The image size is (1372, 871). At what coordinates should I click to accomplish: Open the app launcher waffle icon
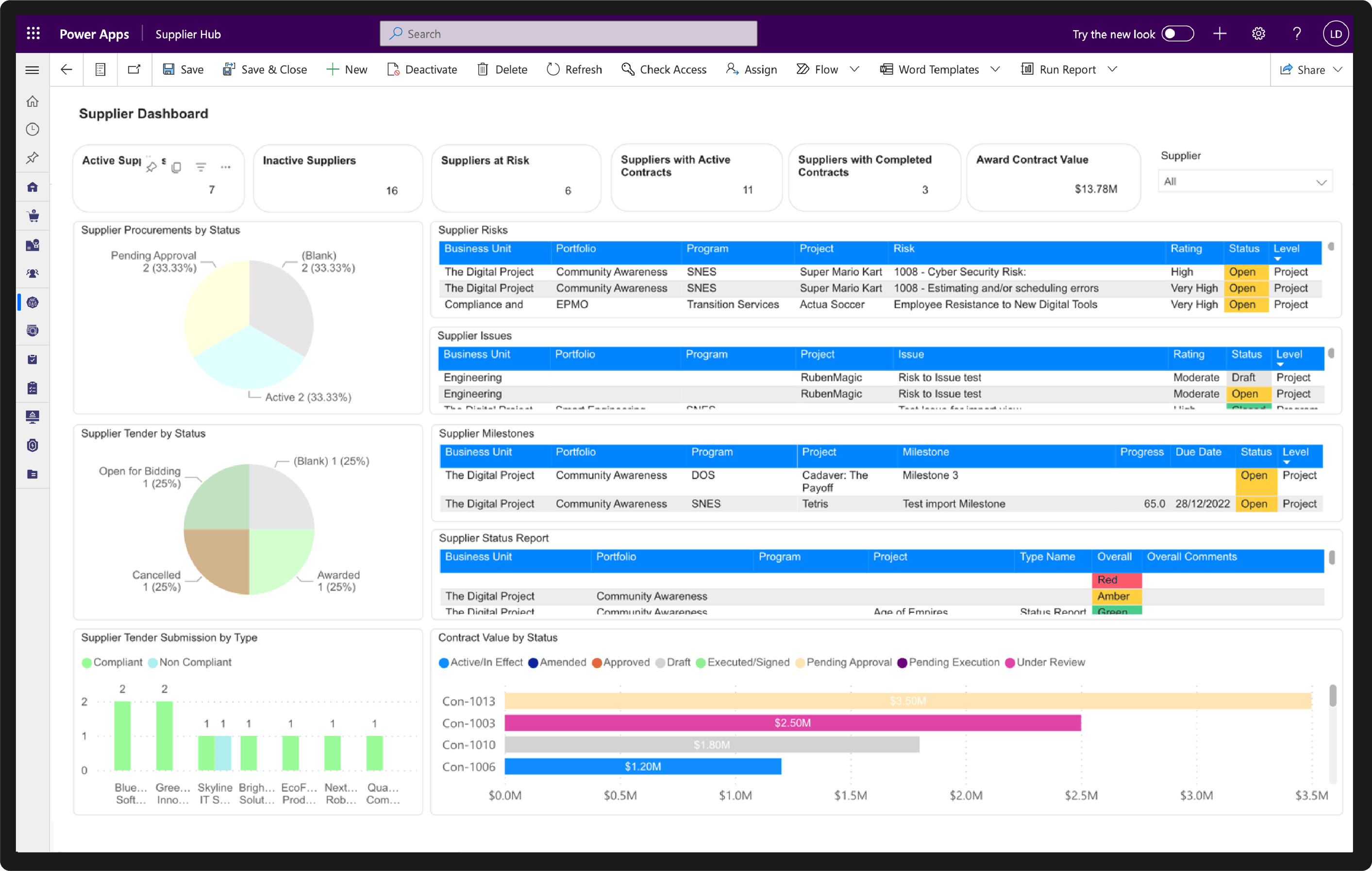[x=33, y=33]
